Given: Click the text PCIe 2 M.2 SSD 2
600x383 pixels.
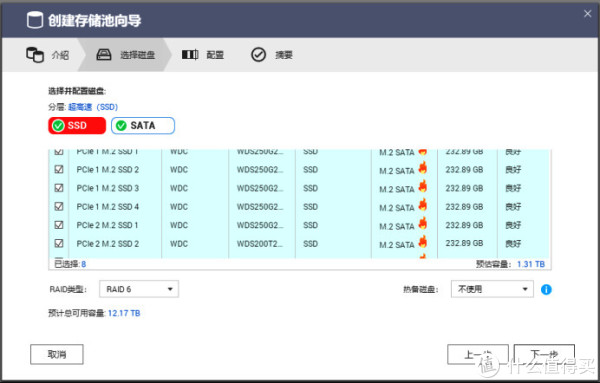Looking at the screenshot, I should tap(108, 244).
